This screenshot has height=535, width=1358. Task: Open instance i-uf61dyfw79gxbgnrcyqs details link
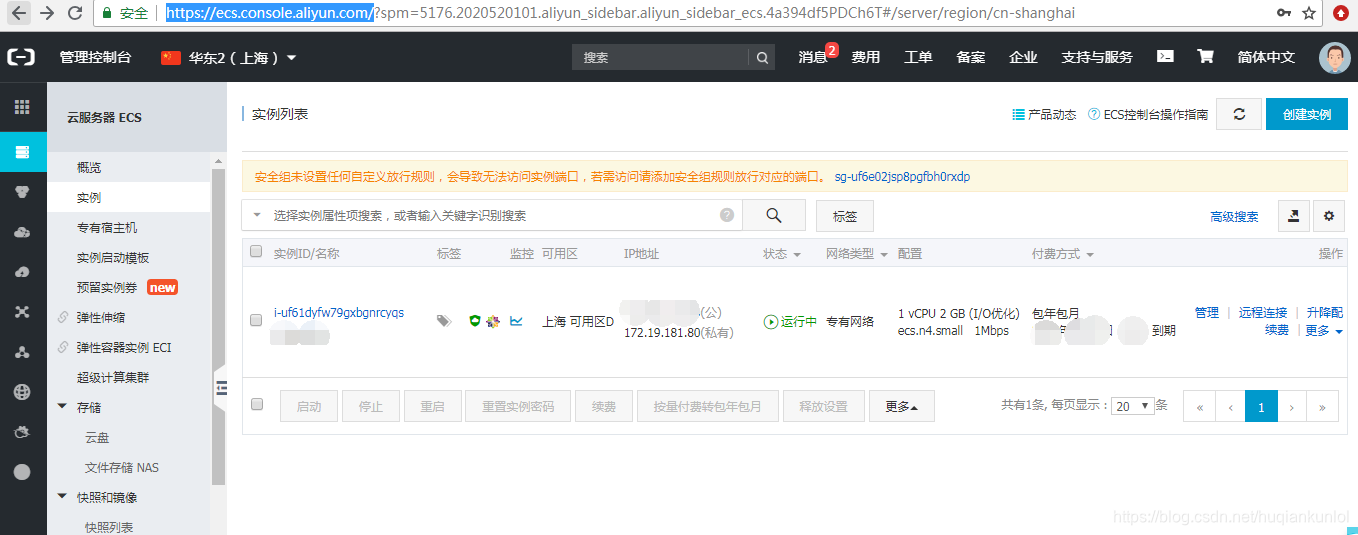coord(339,313)
